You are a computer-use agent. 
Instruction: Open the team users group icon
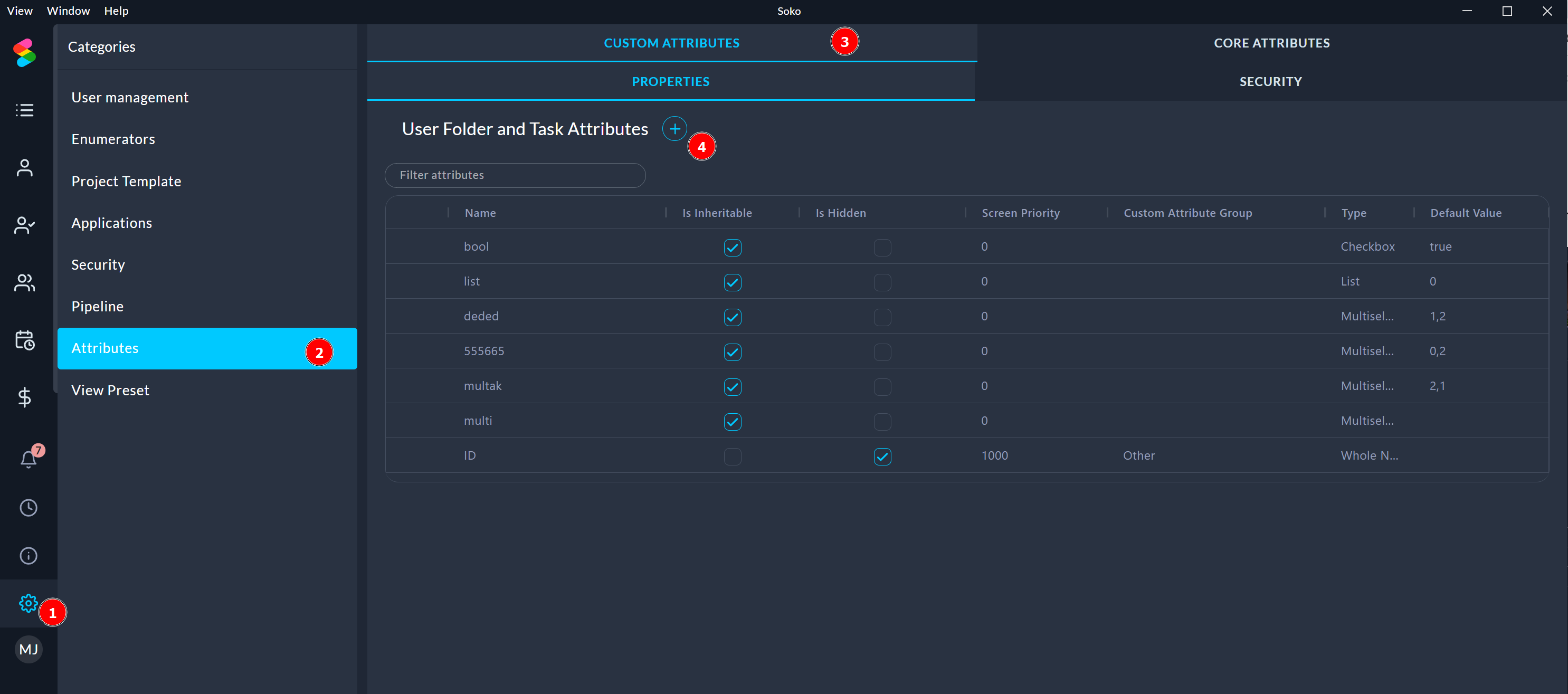pos(24,282)
